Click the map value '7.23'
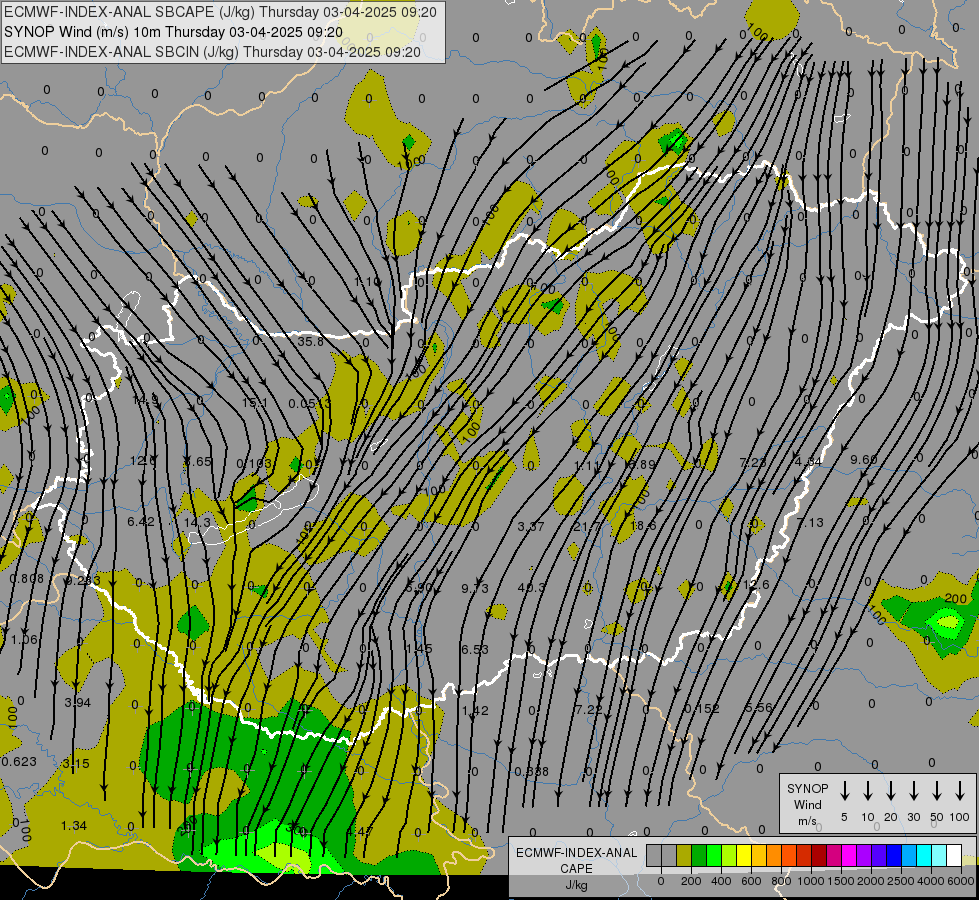This screenshot has width=979, height=900. (753, 462)
